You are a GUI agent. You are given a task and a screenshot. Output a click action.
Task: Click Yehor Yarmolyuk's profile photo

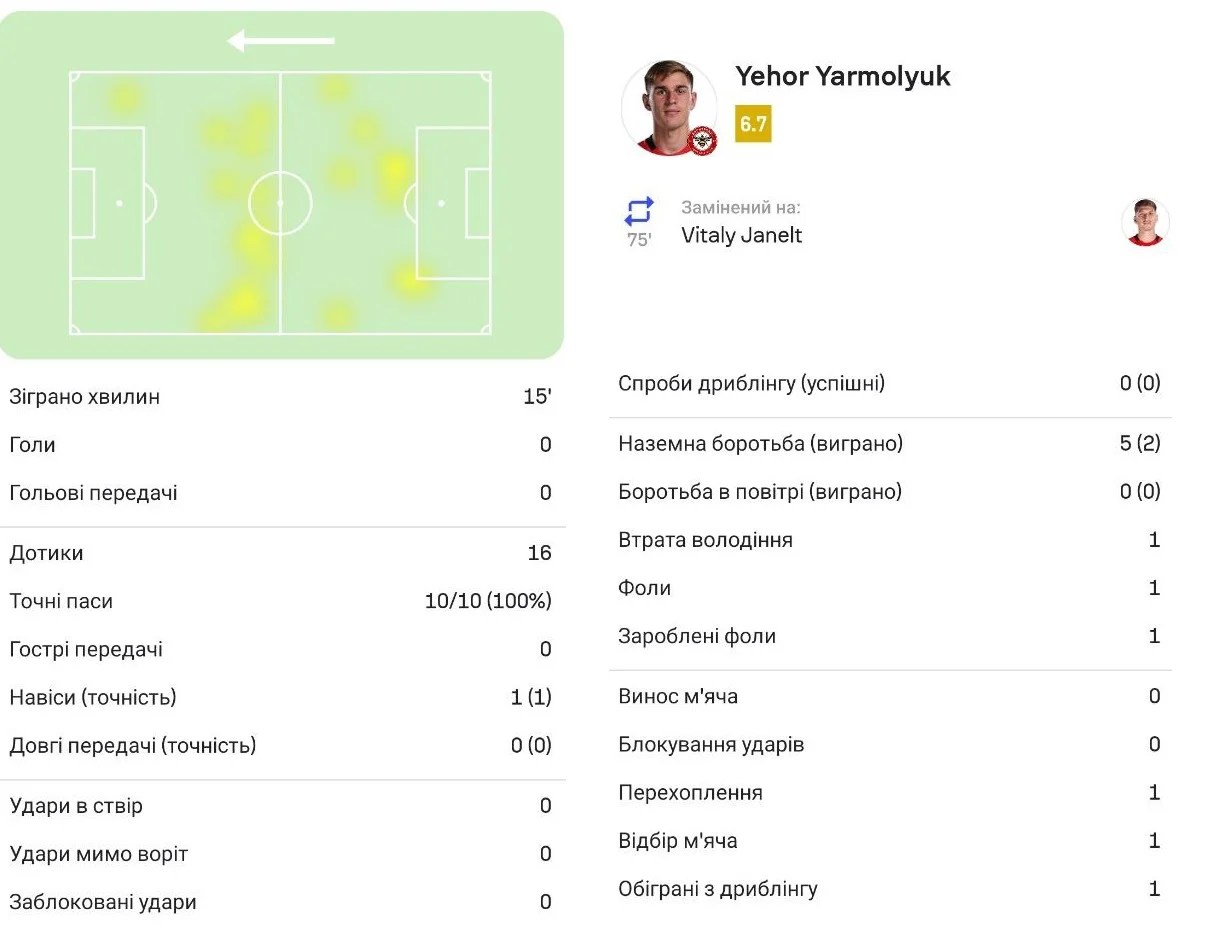pyautogui.click(x=668, y=108)
